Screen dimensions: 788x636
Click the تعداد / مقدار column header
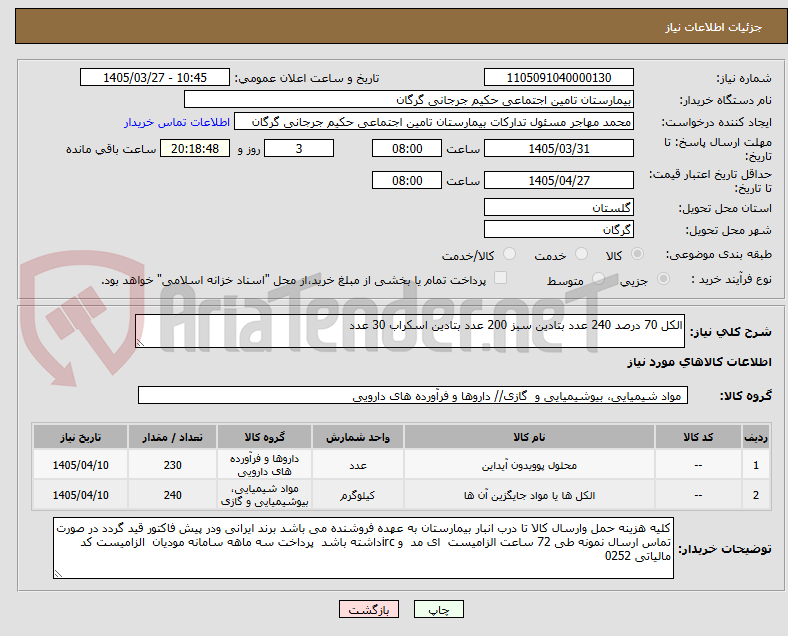172,437
